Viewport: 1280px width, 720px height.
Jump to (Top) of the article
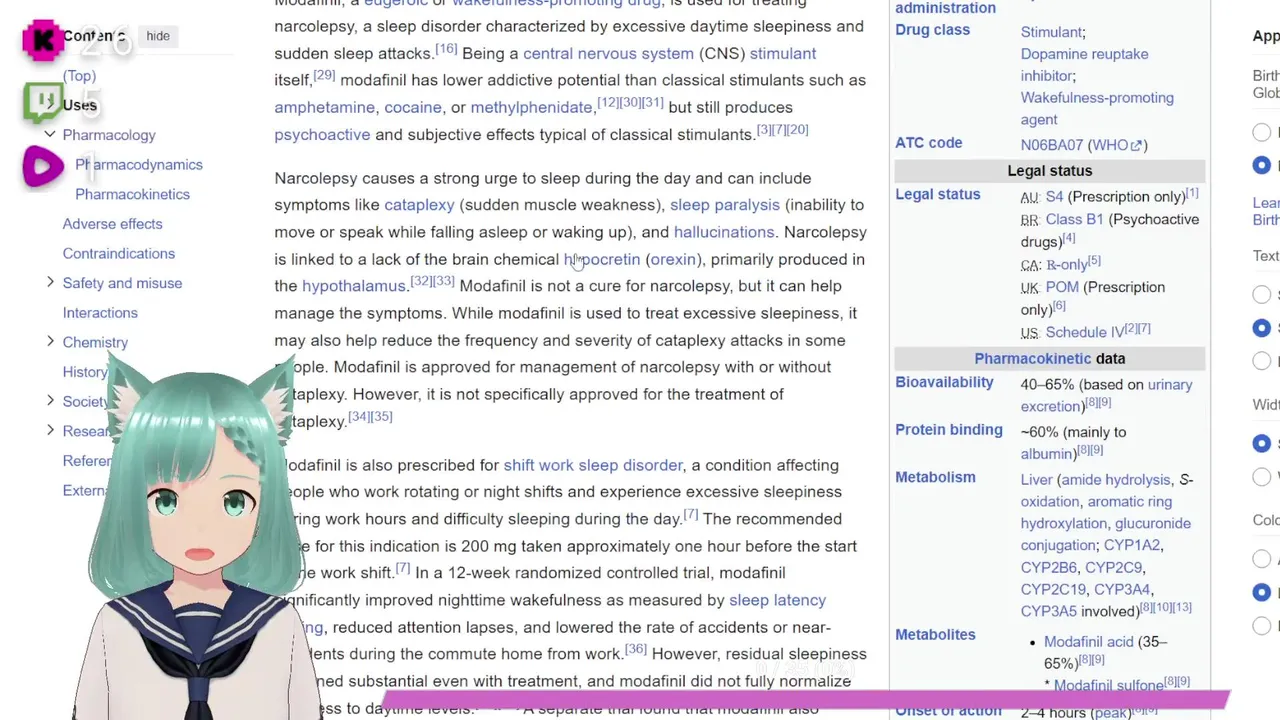(x=79, y=76)
